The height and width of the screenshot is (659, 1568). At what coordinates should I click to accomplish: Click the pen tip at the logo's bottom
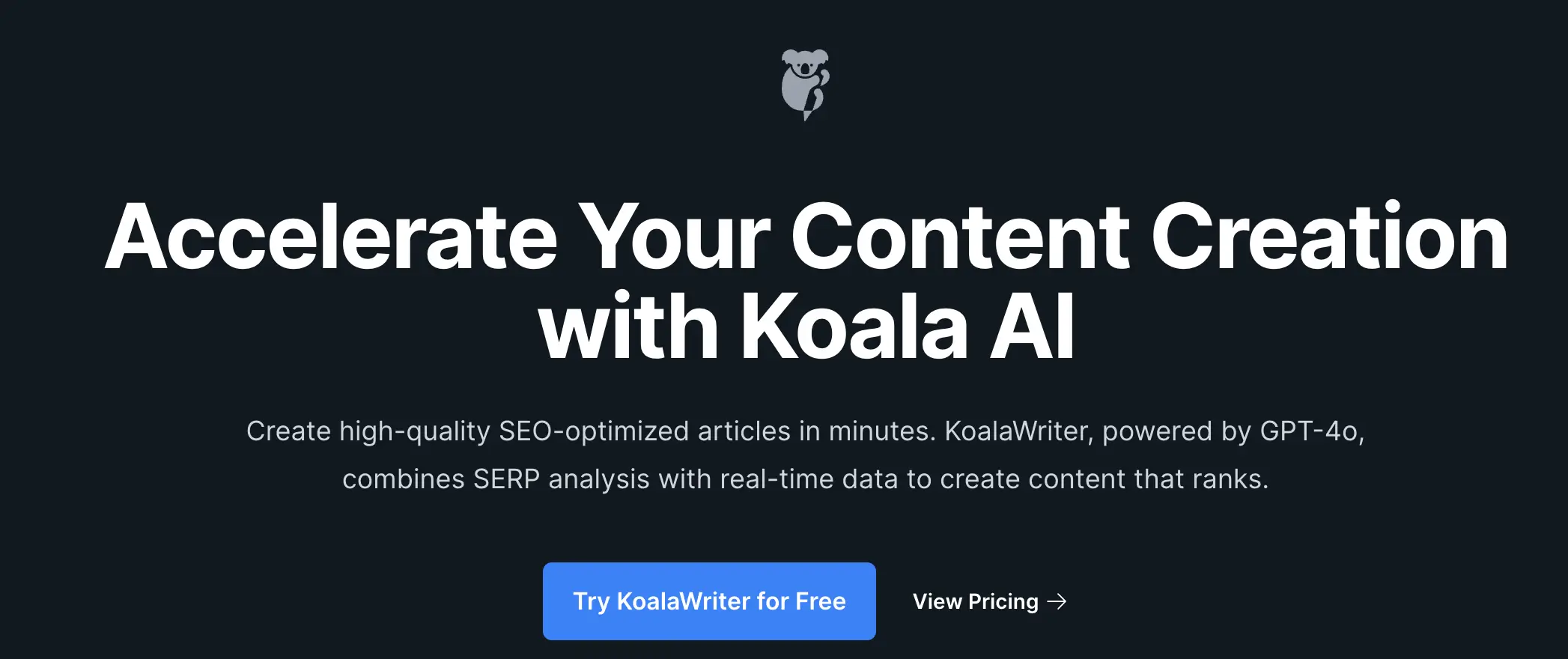[x=806, y=115]
